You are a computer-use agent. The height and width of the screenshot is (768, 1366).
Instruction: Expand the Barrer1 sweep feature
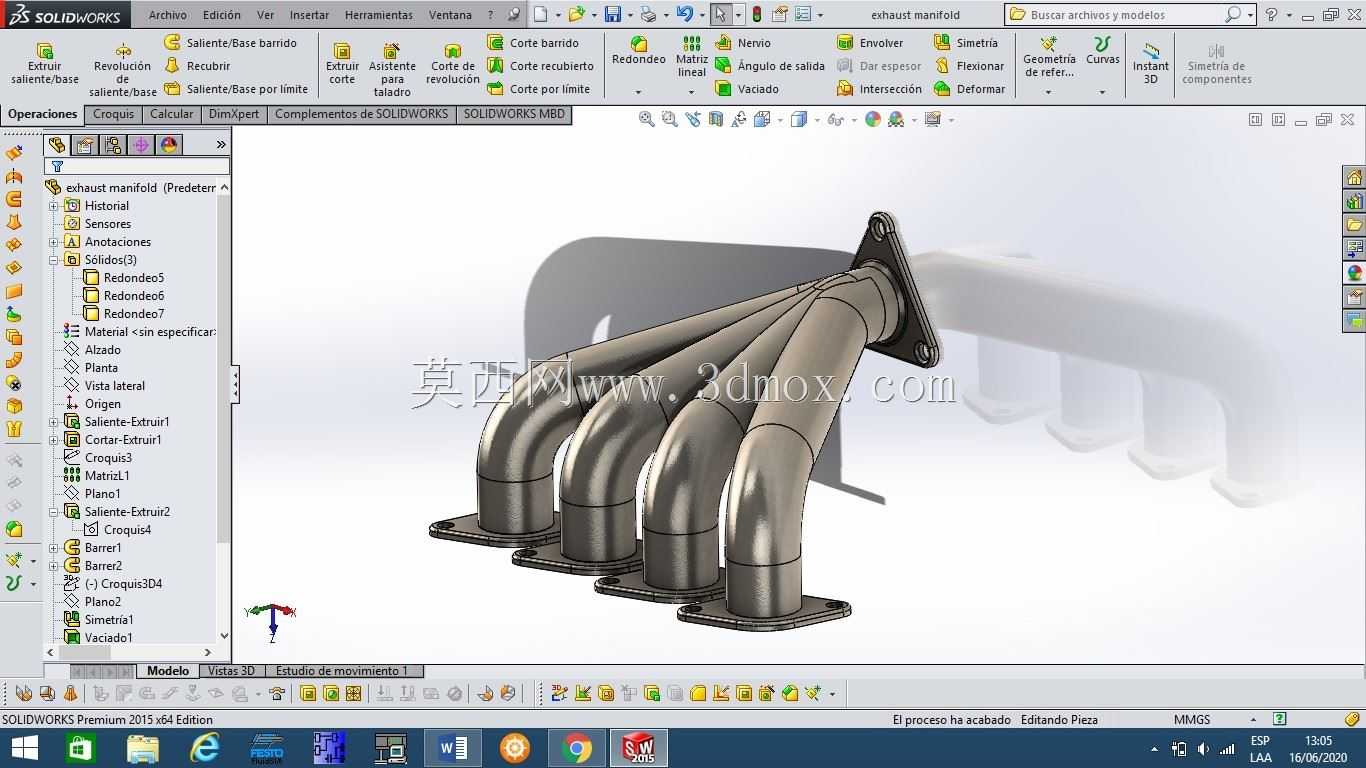54,548
